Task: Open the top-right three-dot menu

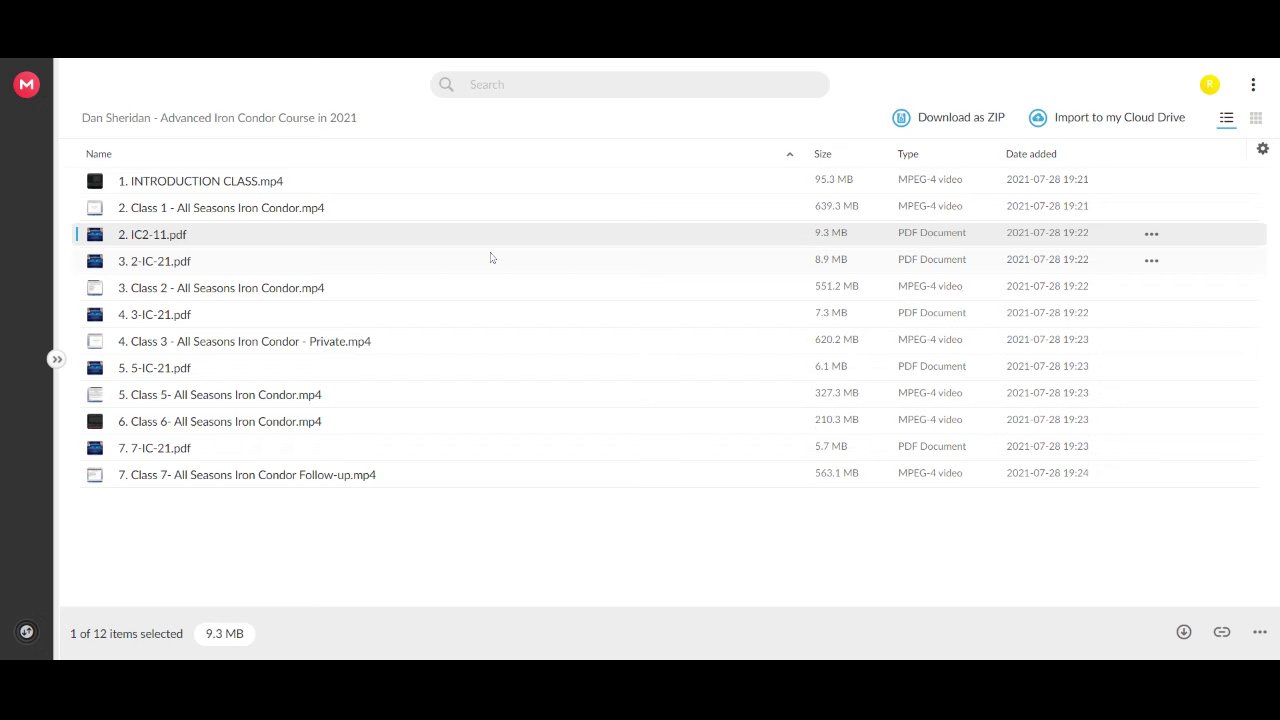Action: [1253, 85]
